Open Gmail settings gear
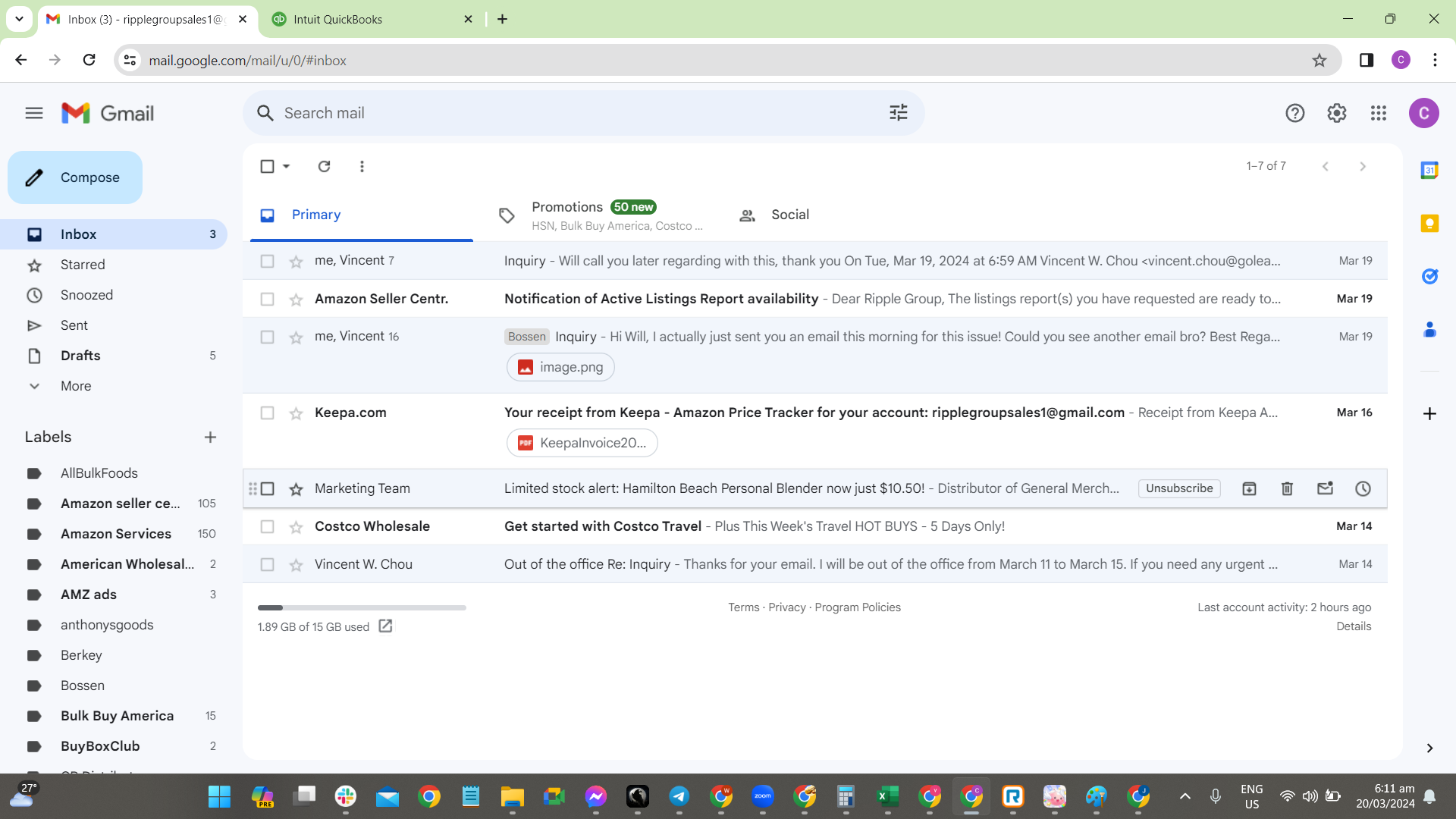 1337,114
